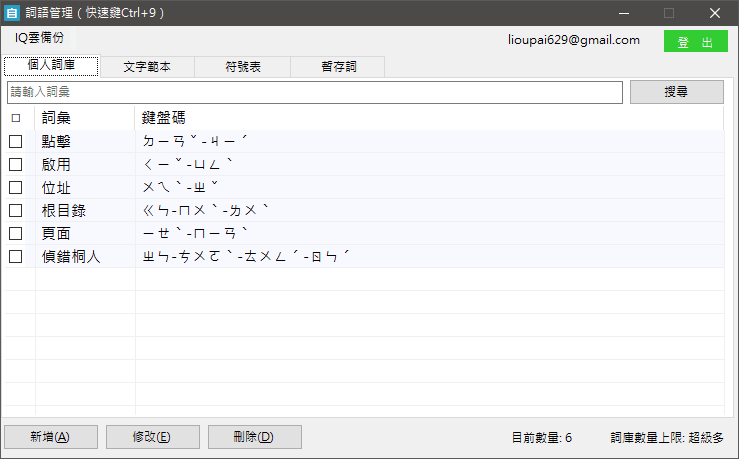
Task: Toggle the select-all header checkbox
Action: [x=16, y=118]
